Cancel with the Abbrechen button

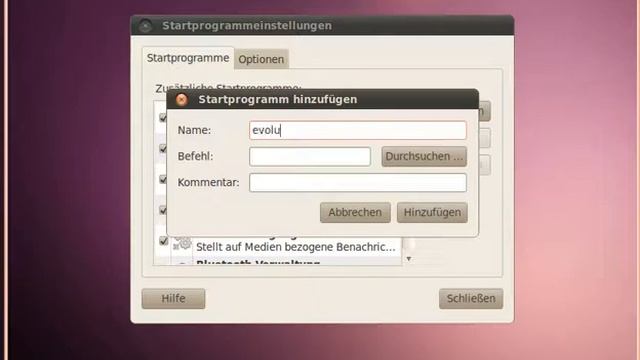(355, 212)
